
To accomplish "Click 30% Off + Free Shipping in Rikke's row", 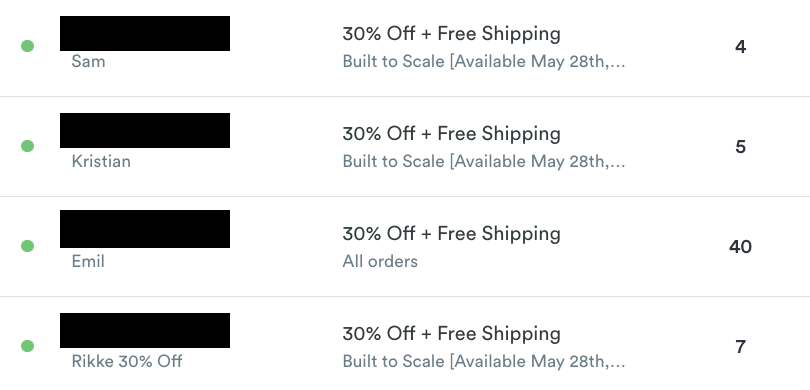I will click(451, 334).
